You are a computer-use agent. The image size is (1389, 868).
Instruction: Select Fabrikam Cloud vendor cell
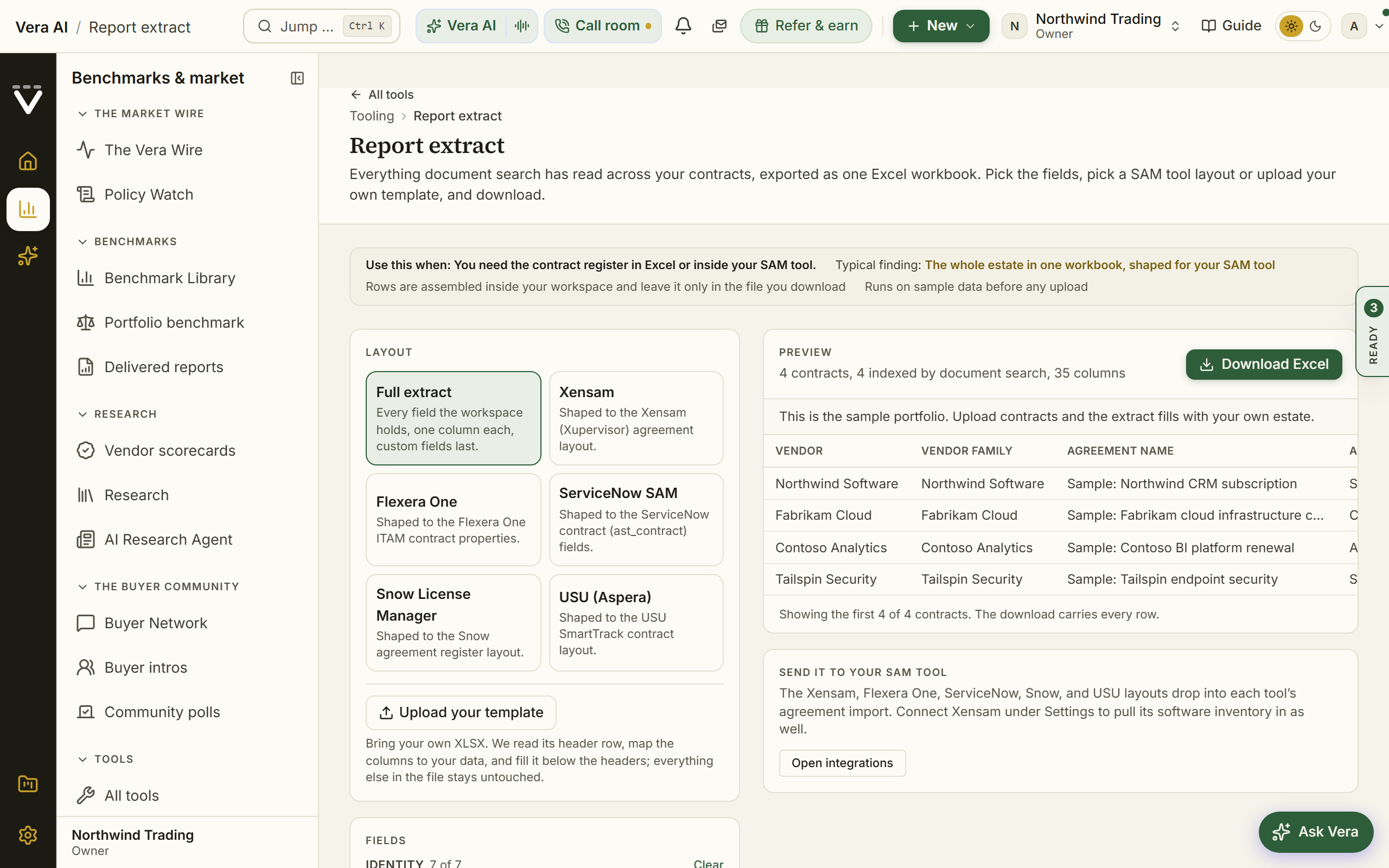[823, 515]
